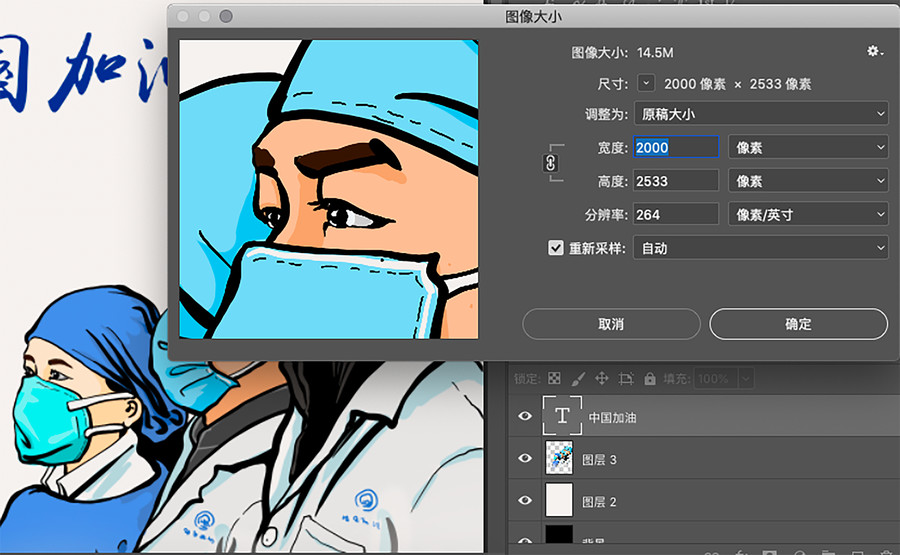Toggle lock transparent pixels icon
The height and width of the screenshot is (555, 900).
554,378
